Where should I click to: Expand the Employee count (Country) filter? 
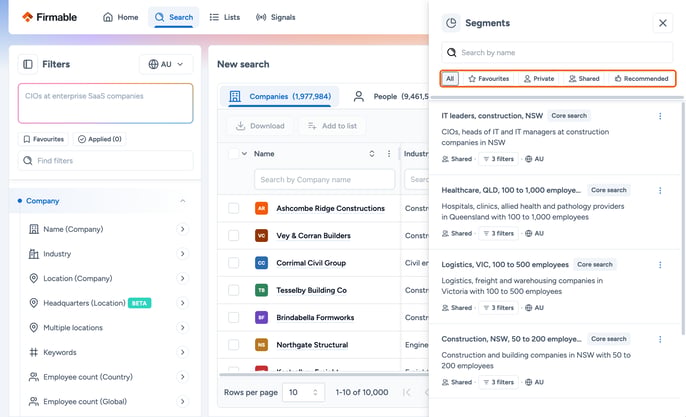pos(182,377)
